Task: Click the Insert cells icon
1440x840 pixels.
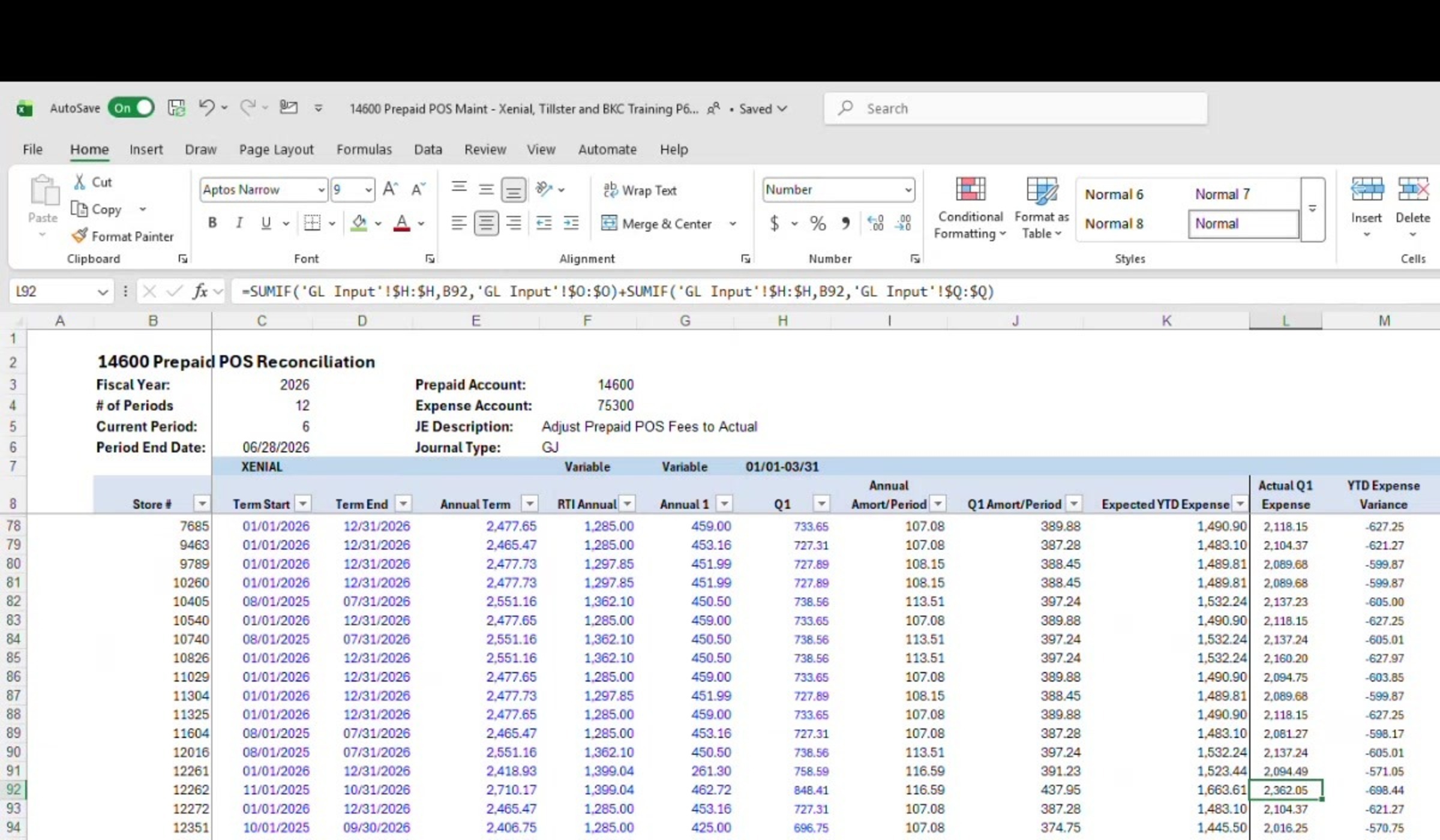Action: [1367, 190]
